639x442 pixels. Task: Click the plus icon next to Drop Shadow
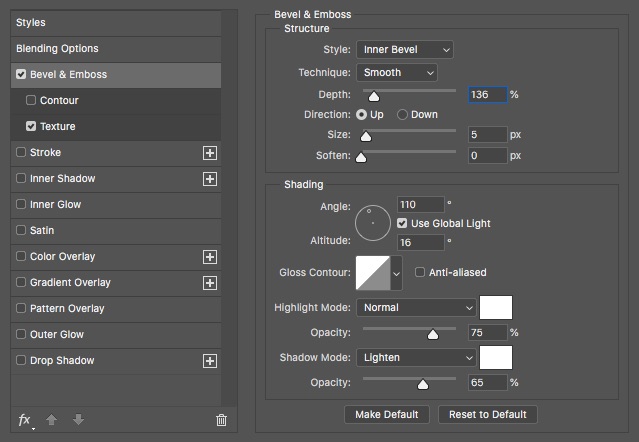click(210, 361)
